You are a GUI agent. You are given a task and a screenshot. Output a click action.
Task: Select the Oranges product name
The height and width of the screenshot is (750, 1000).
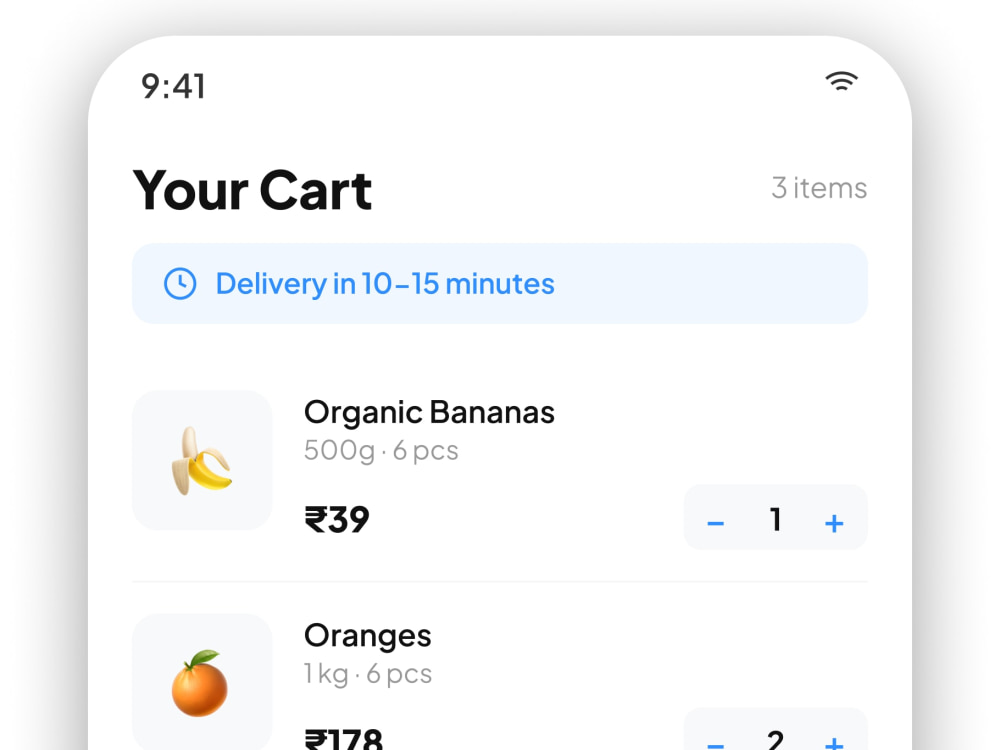(x=367, y=636)
